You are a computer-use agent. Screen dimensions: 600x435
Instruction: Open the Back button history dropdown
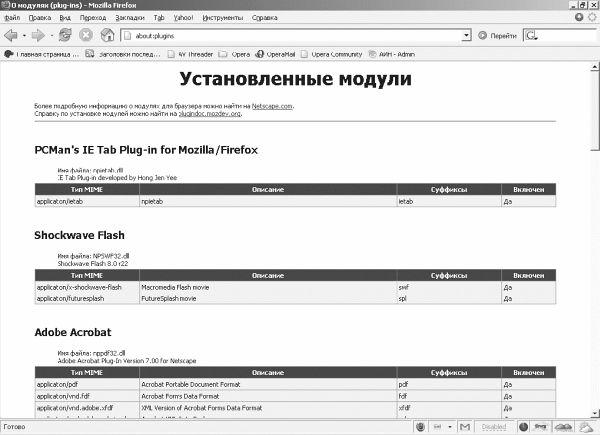tap(24, 36)
